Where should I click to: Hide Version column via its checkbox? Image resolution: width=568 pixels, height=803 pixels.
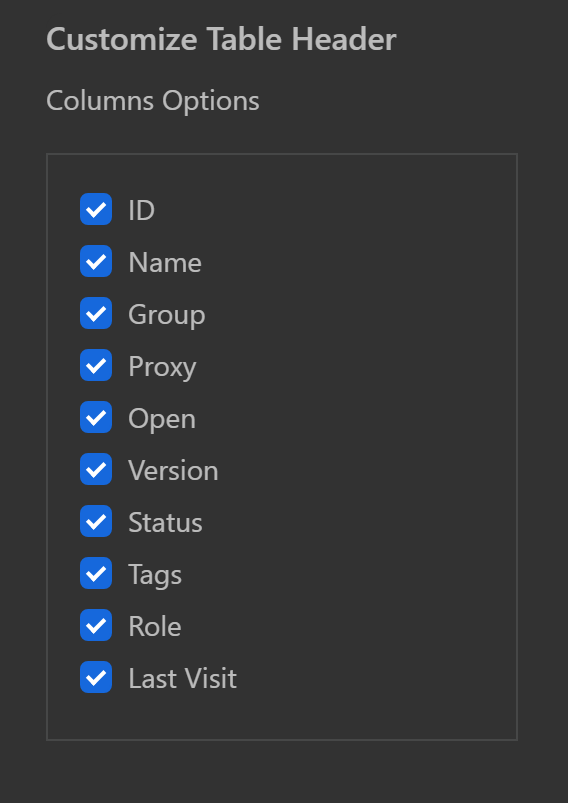click(x=96, y=469)
